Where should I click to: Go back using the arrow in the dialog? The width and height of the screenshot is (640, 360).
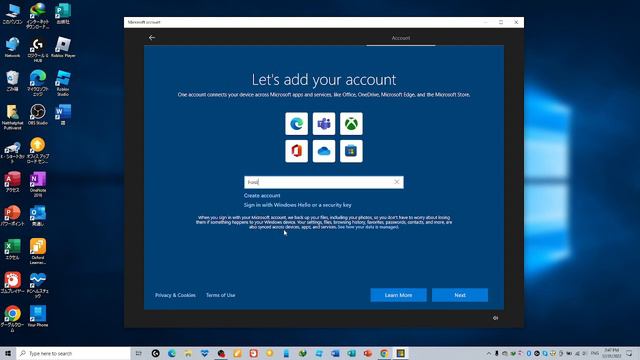point(152,38)
